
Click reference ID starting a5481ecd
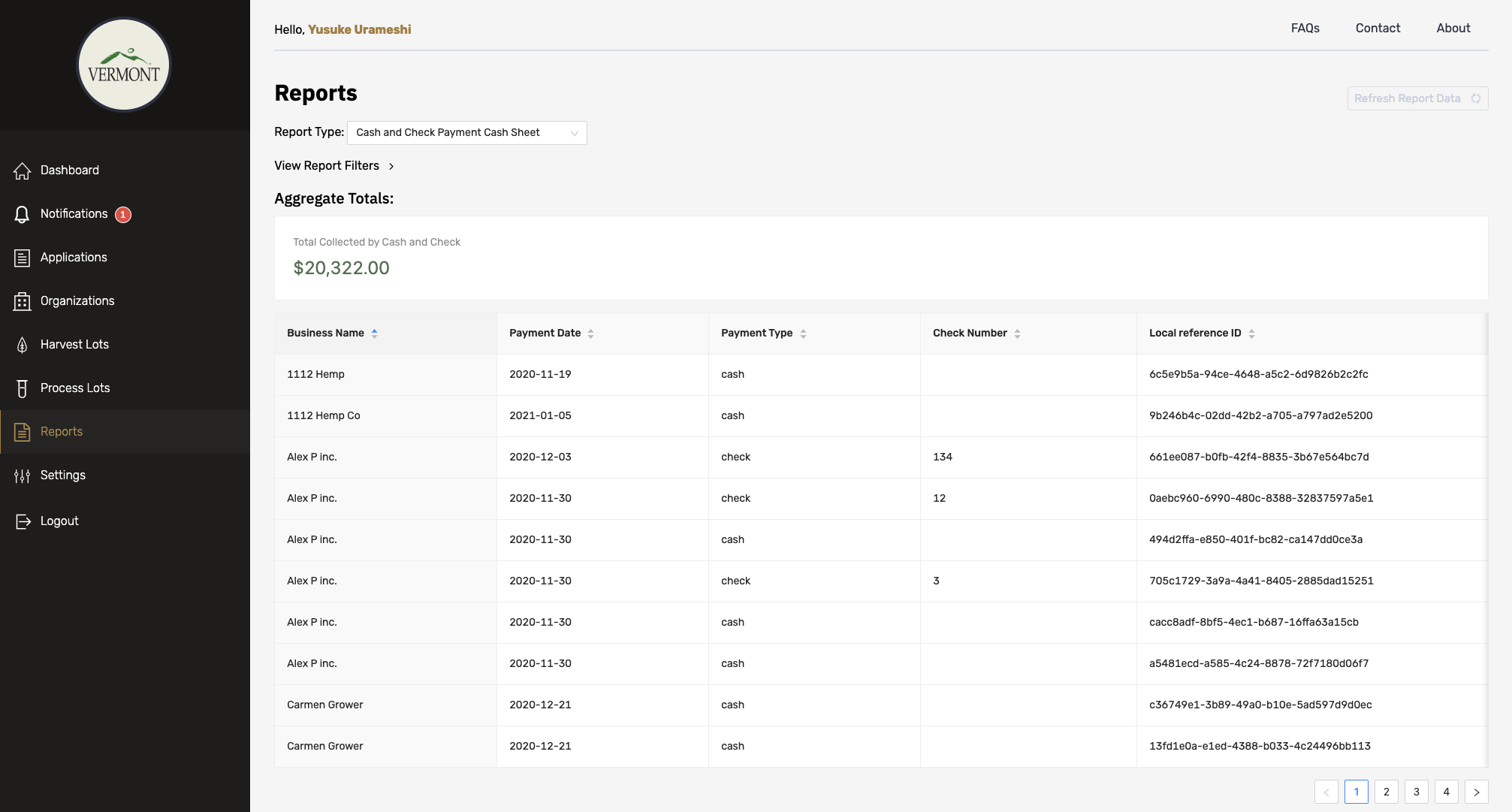coord(1259,663)
